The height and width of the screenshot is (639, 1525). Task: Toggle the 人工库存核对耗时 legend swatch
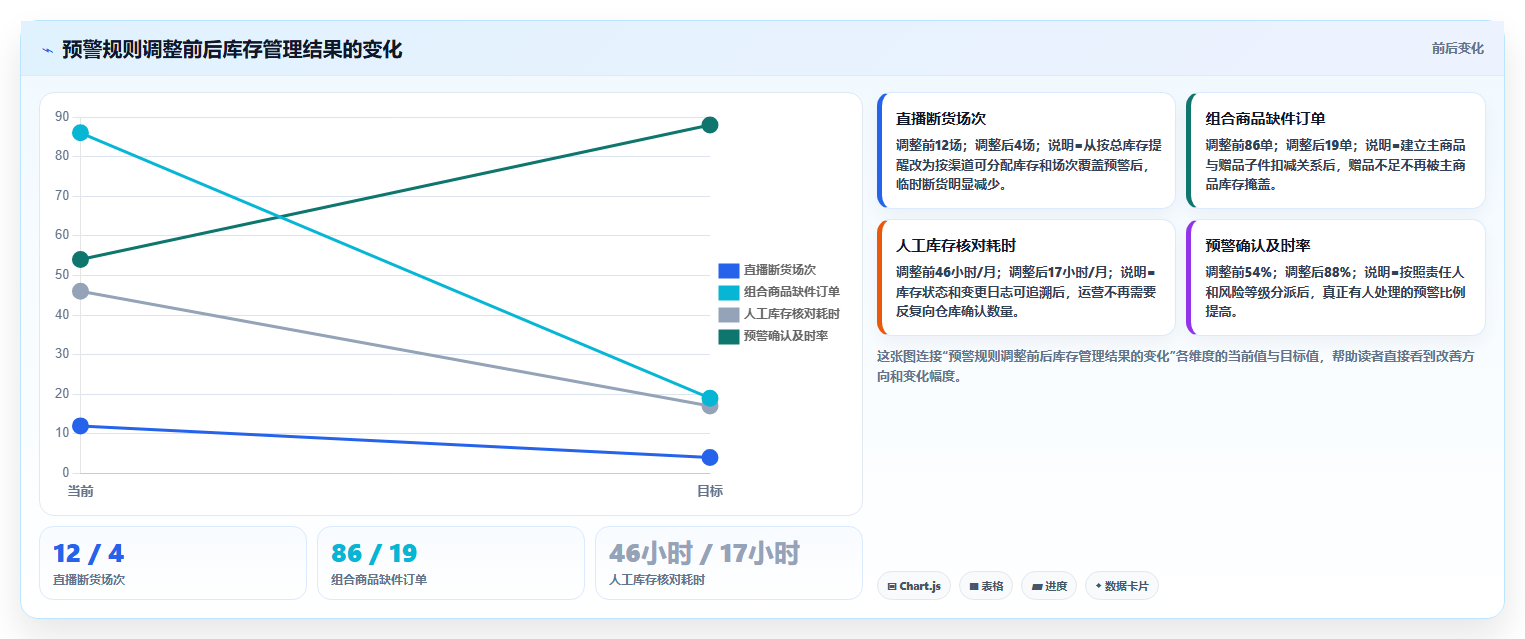[728, 314]
